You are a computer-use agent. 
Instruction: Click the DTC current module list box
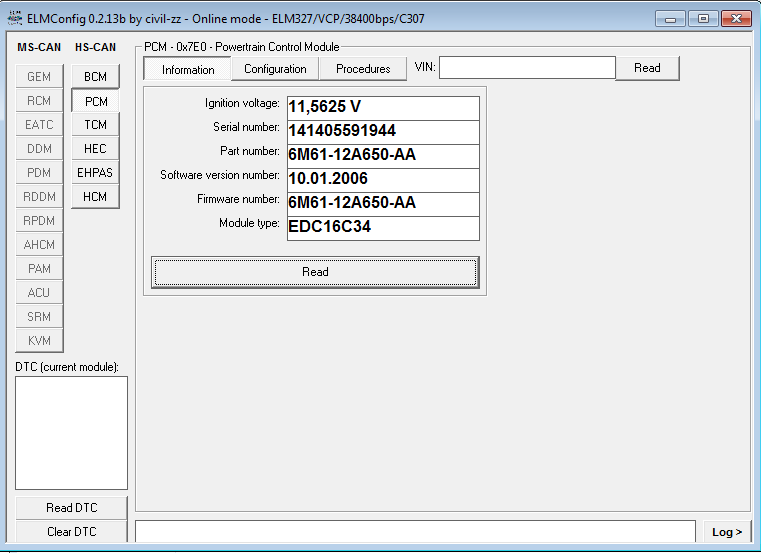(72, 432)
